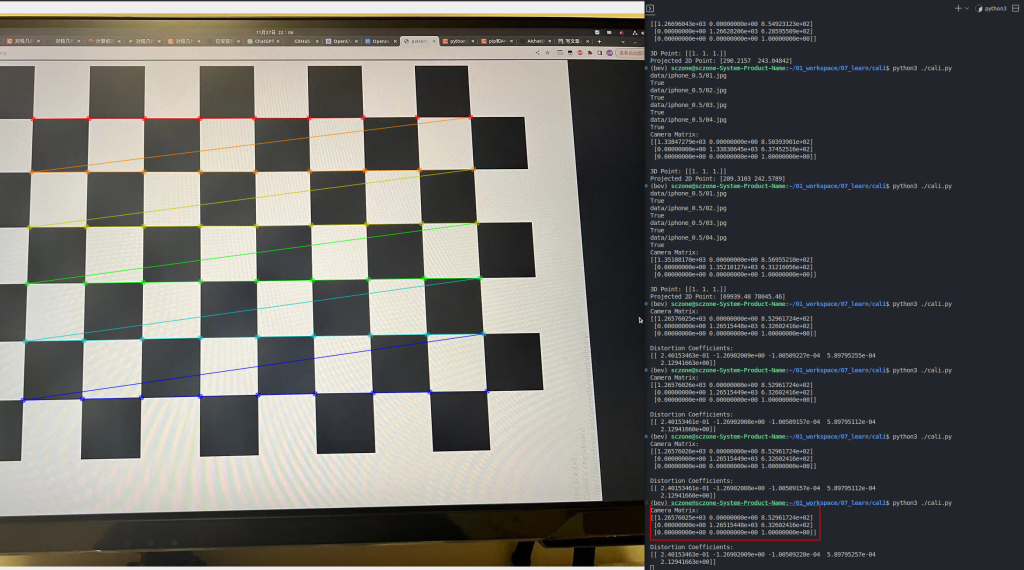Click the red button at browser toolbar right end
The image size is (1024, 570).
630,53
